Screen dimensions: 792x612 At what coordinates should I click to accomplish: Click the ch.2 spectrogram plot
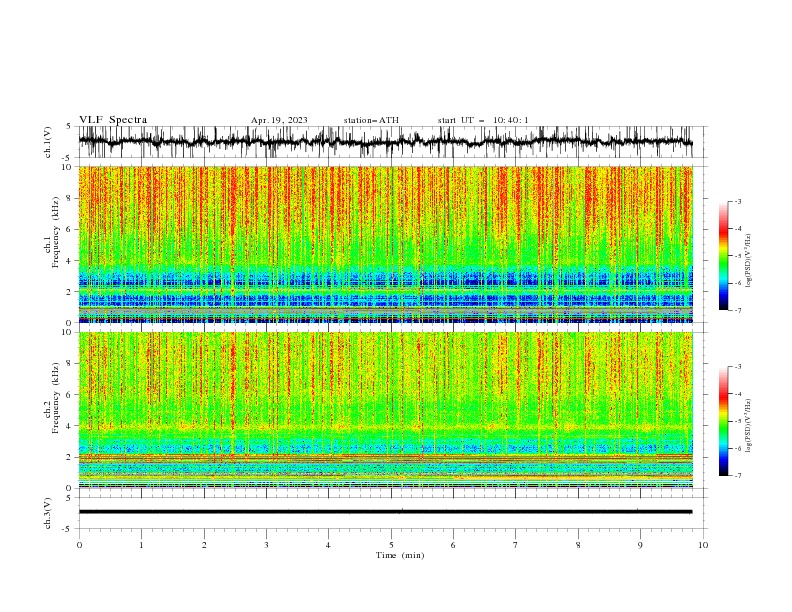[x=386, y=410]
